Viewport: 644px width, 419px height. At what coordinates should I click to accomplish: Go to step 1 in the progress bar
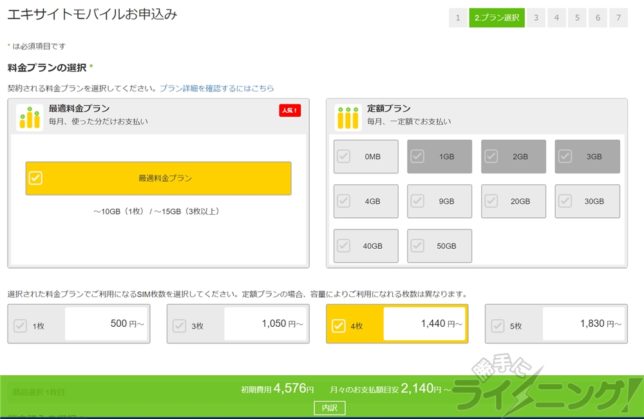point(458,18)
